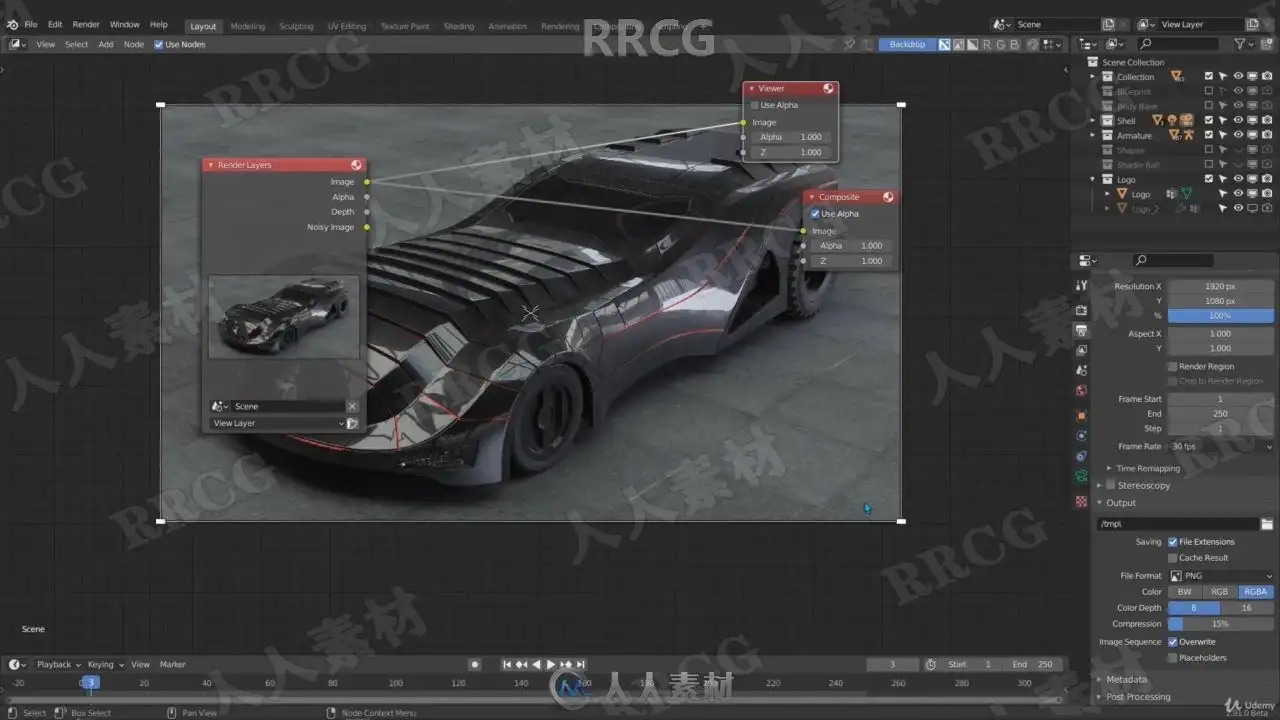The image size is (1280, 720).
Task: Open the Window menu
Action: tap(124, 24)
